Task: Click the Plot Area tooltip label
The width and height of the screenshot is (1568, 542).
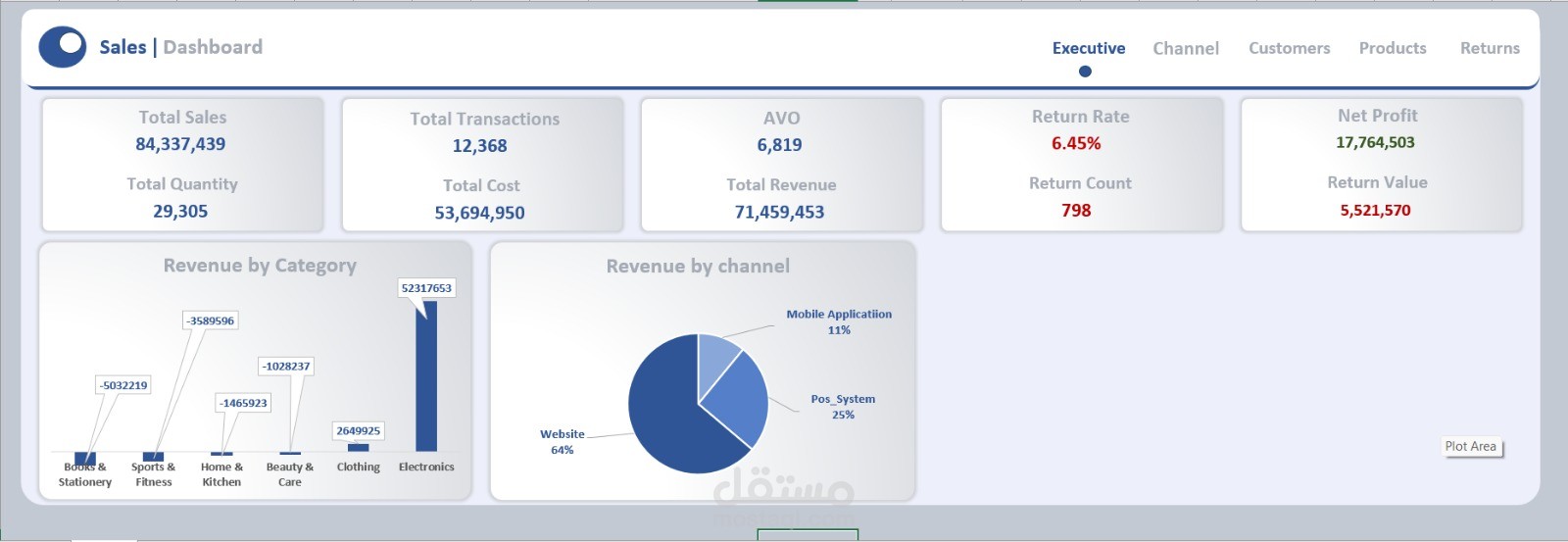Action: [x=1471, y=447]
